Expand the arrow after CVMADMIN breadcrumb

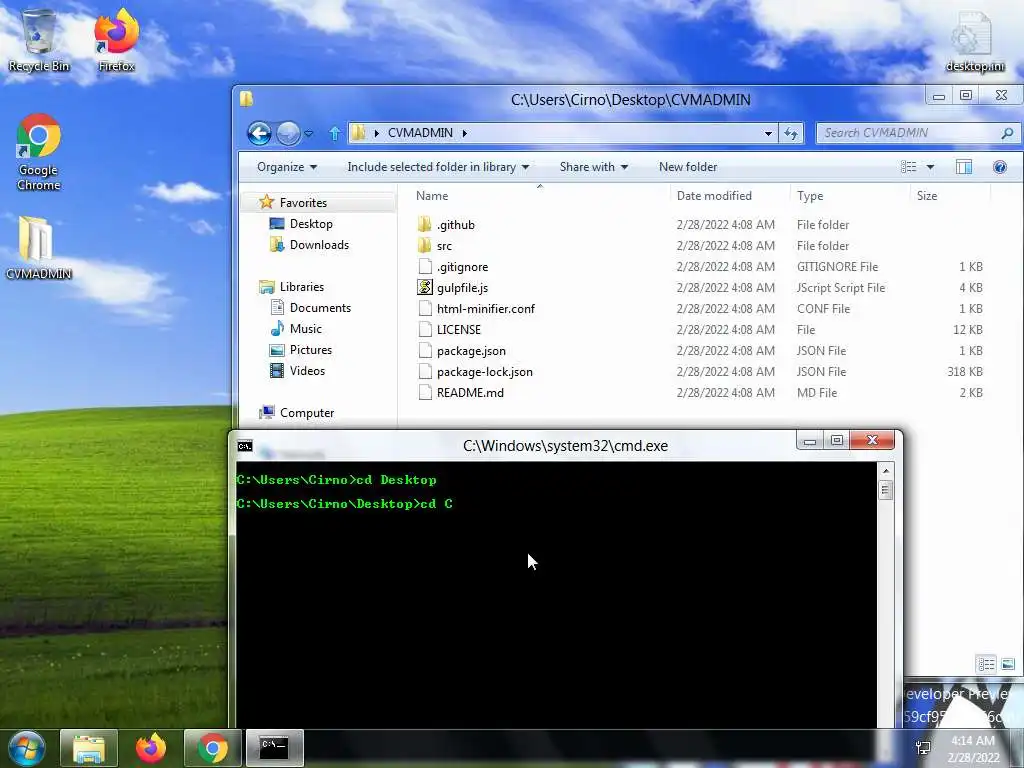465,133
